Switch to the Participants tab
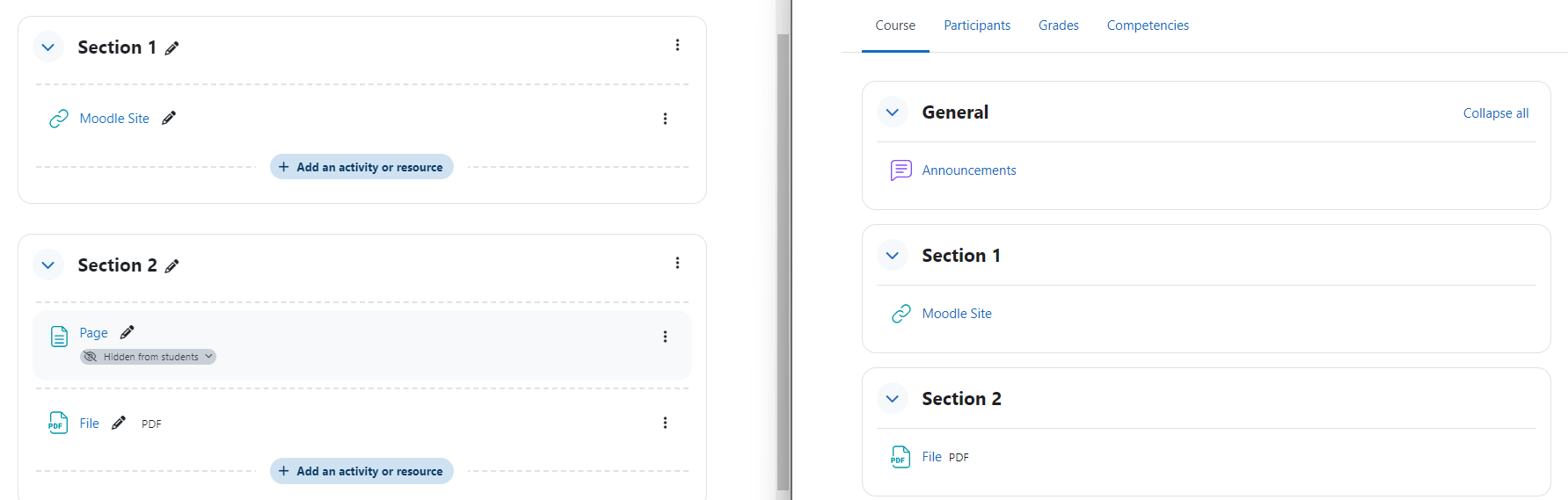The width and height of the screenshot is (1568, 500). point(977,25)
